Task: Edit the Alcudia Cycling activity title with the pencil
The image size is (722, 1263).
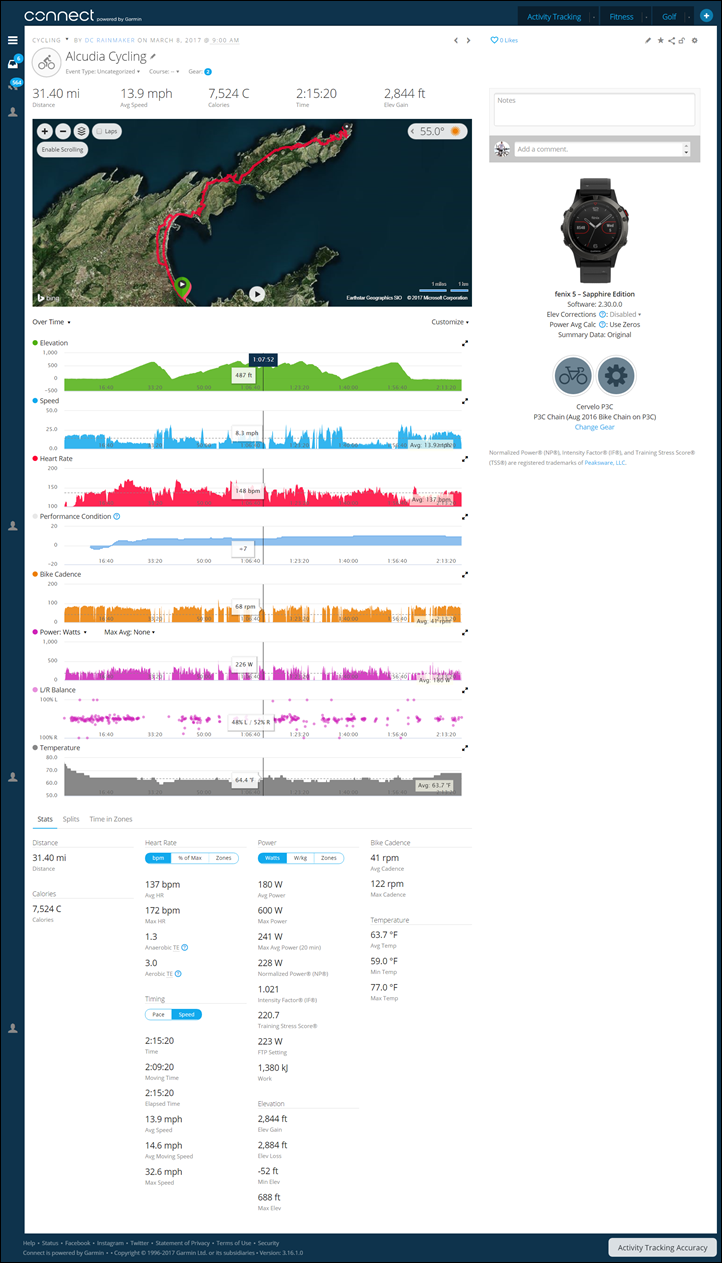Action: [x=153, y=57]
